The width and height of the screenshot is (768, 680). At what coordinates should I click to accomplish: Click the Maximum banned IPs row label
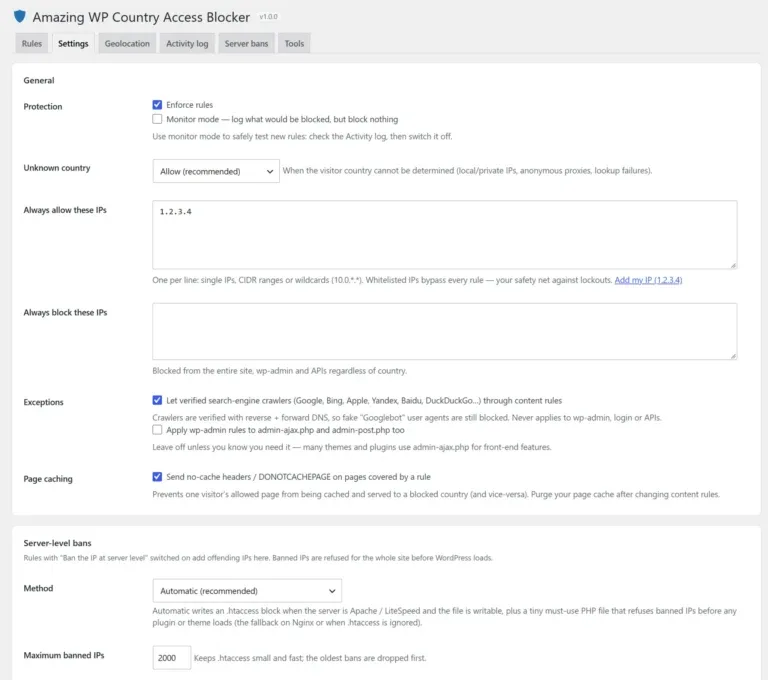(64, 655)
